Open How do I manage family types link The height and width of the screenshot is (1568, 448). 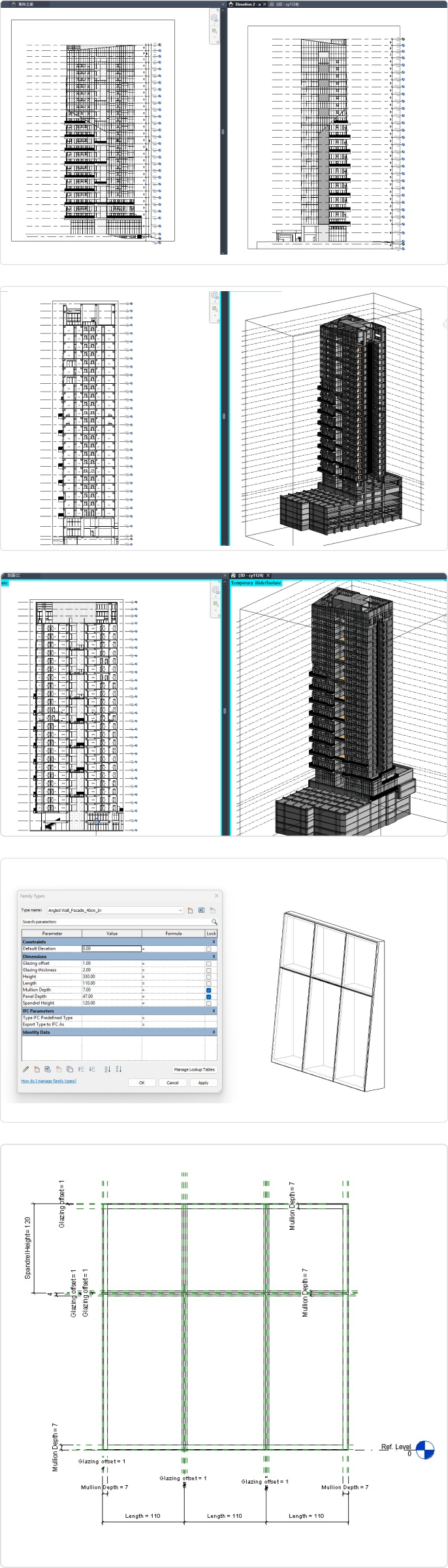[48, 1081]
